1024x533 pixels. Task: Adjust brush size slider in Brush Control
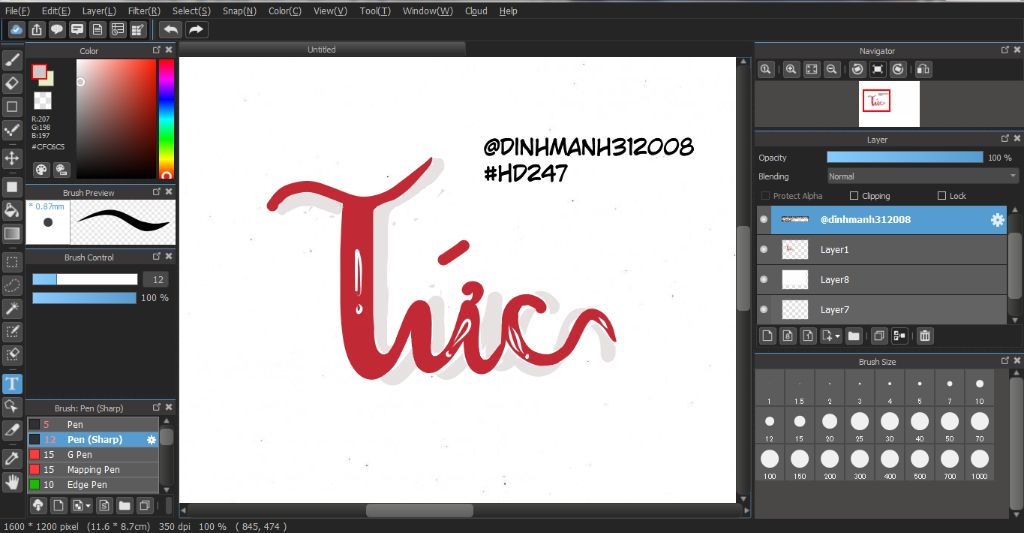point(85,280)
